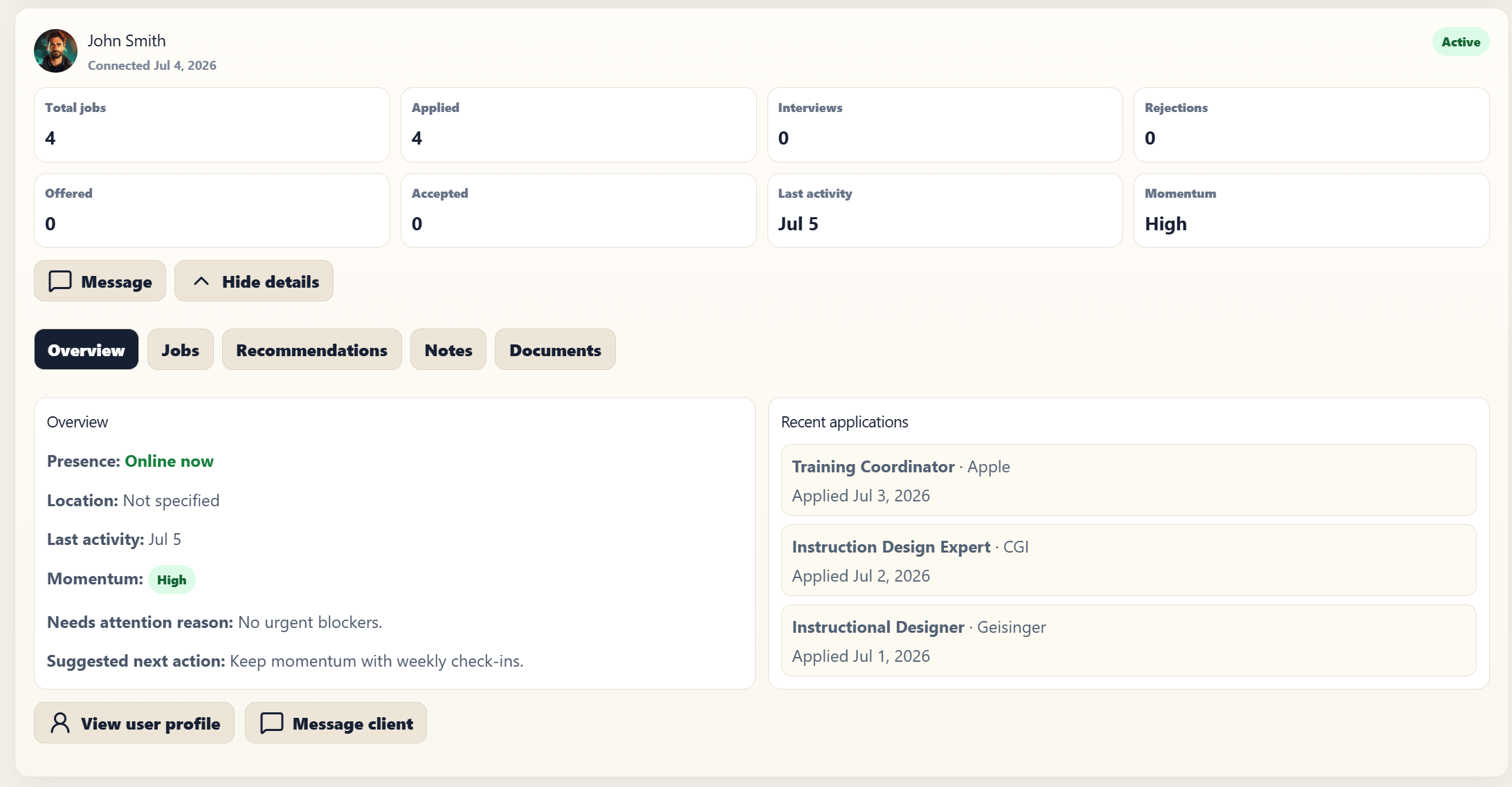Open the Instruction Design Expert CGI application
Screen dimensions: 1512x787
pos(1129,561)
